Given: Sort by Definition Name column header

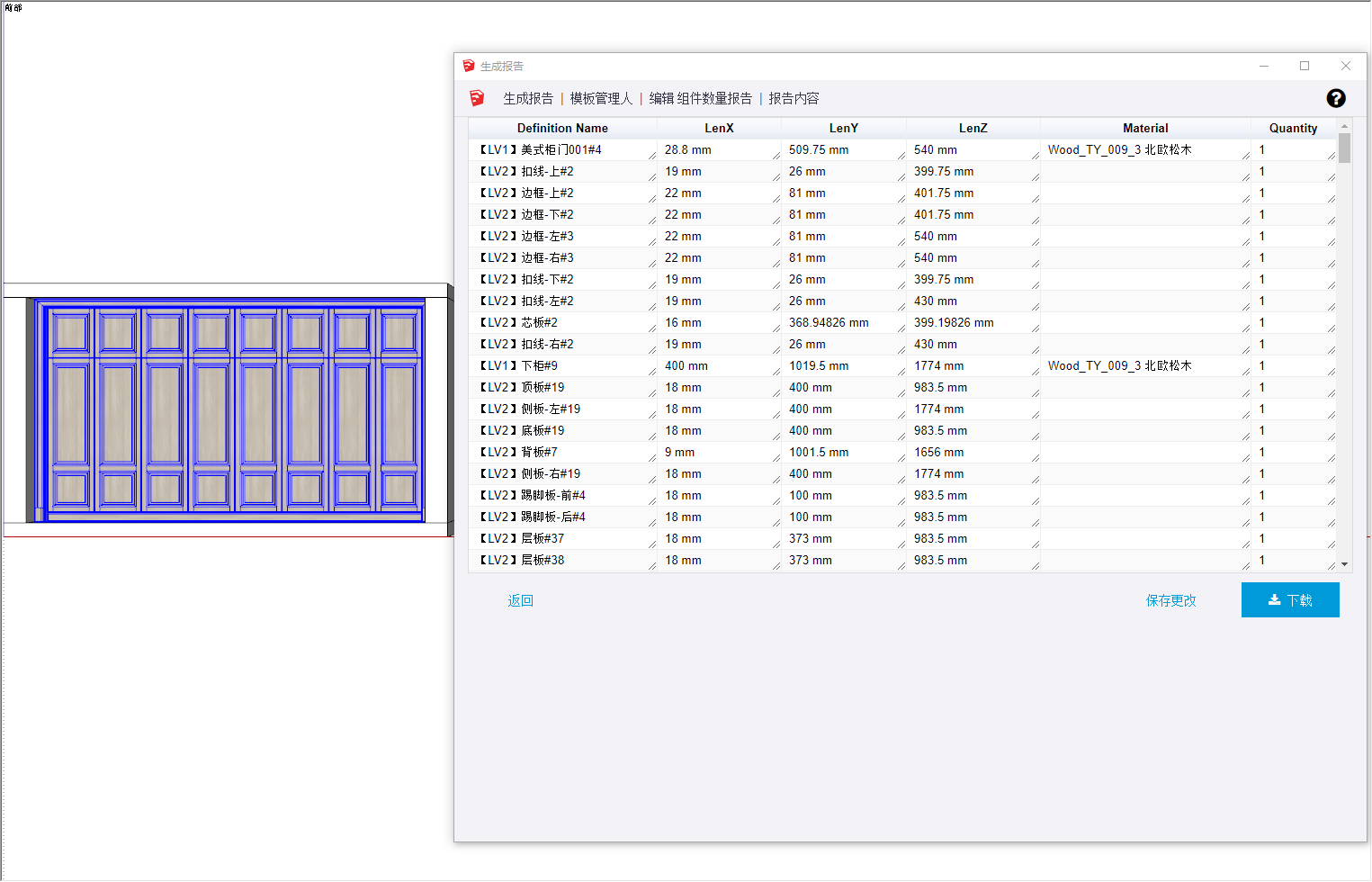Looking at the screenshot, I should tap(562, 128).
